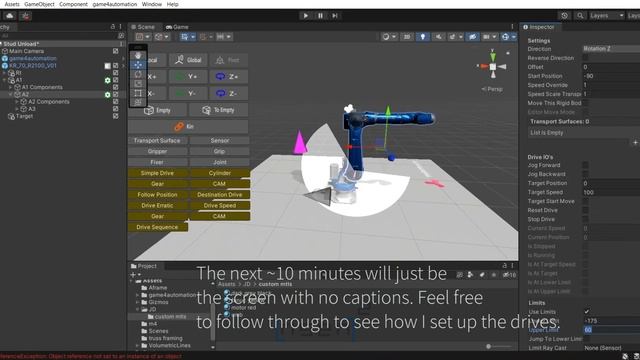Toggle the checkbox for Main Camera row

point(116,51)
